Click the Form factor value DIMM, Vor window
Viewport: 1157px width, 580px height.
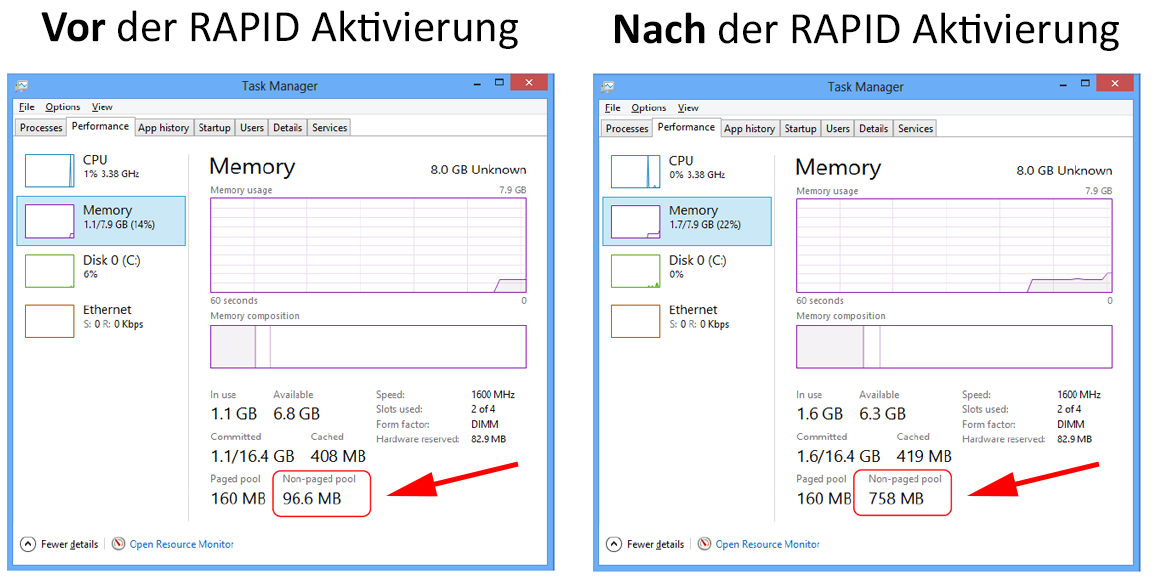tap(485, 424)
